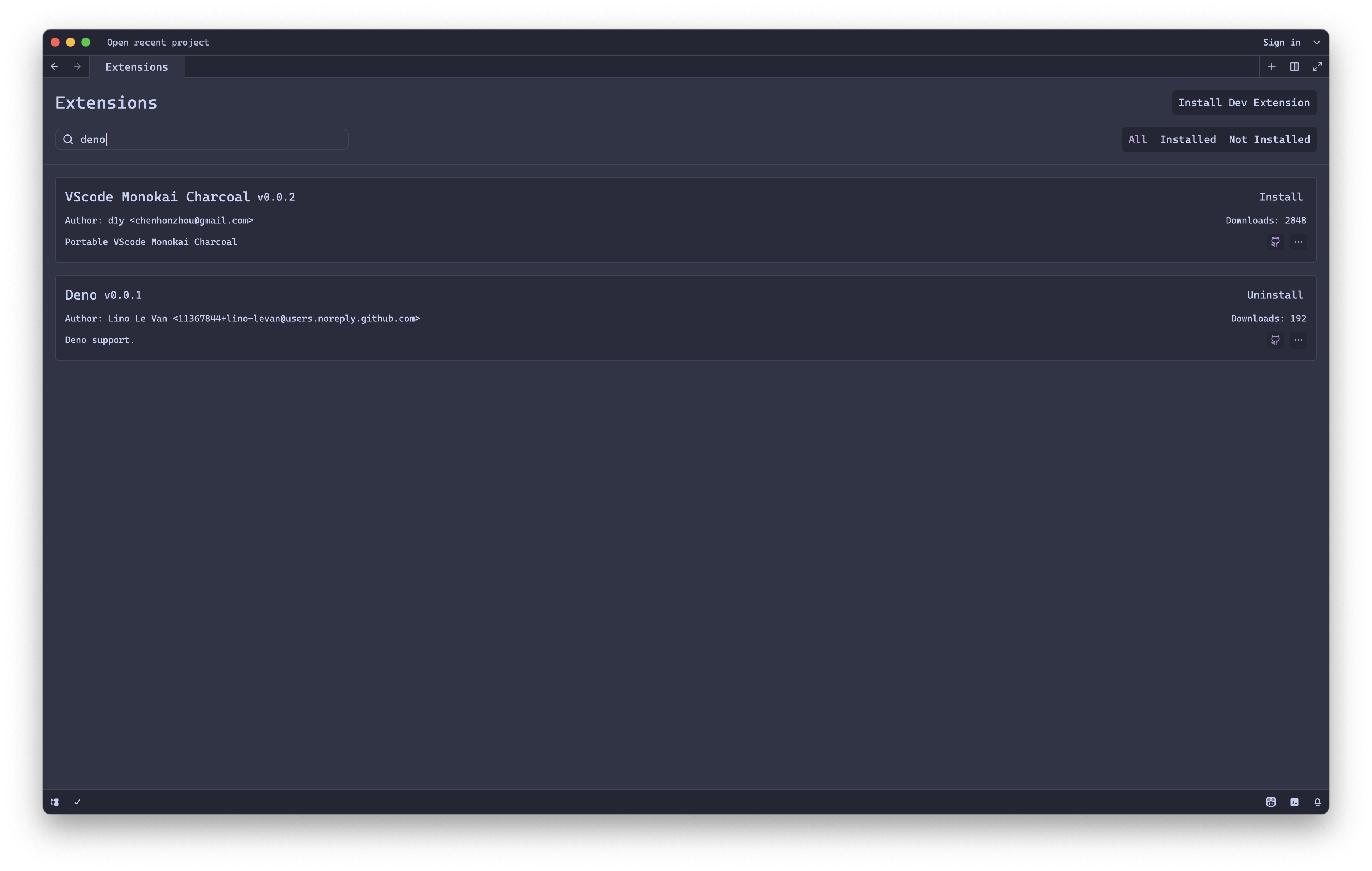The width and height of the screenshot is (1372, 871).
Task: Open GitHub repository for VScode Monokai Charcoal
Action: tap(1275, 242)
